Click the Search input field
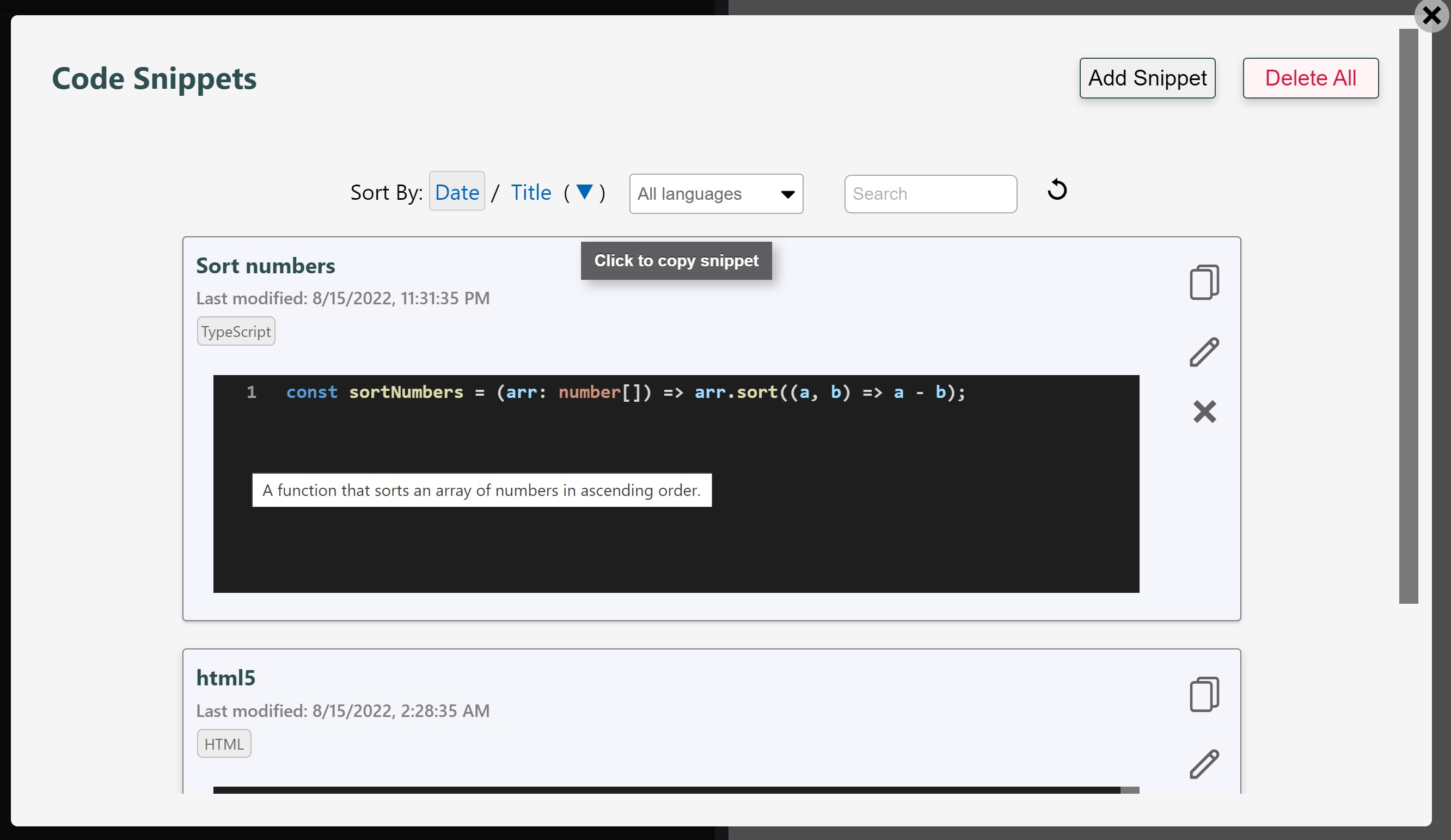The width and height of the screenshot is (1451, 840). pyautogui.click(x=929, y=194)
